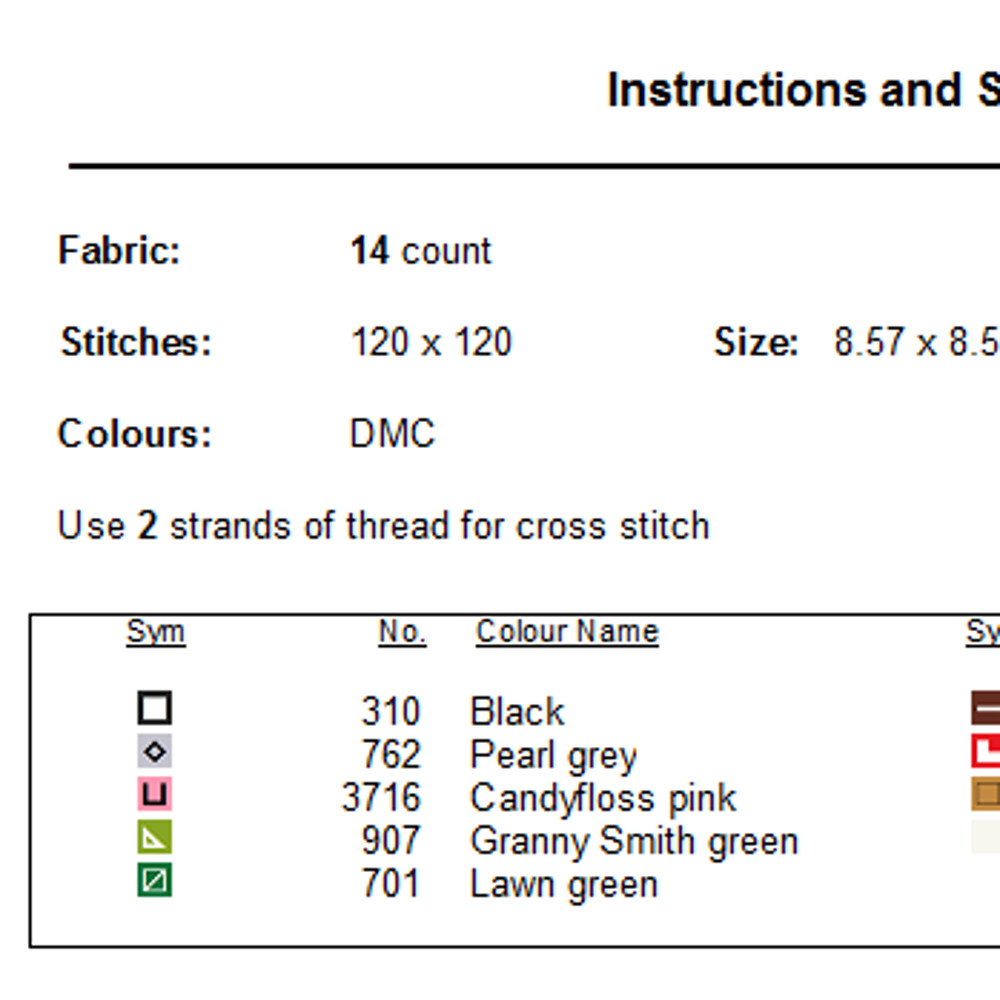
Task: Select the Granny Smith green triangle symbol
Action: 155,838
